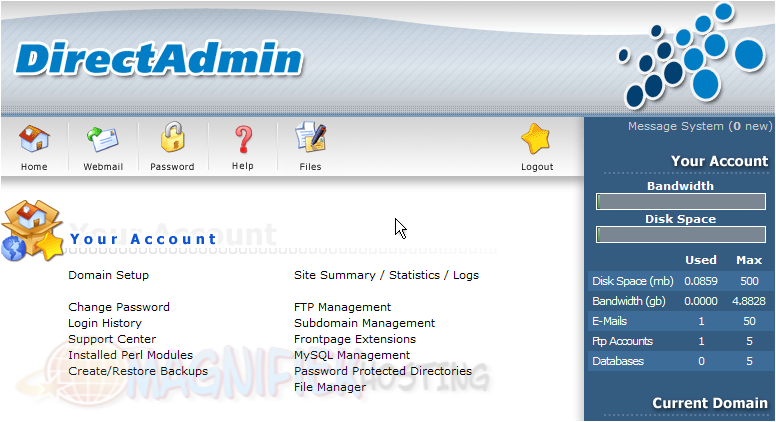The width and height of the screenshot is (776, 422).
Task: Open Site Summary / Statistics / Logs
Action: [387, 275]
